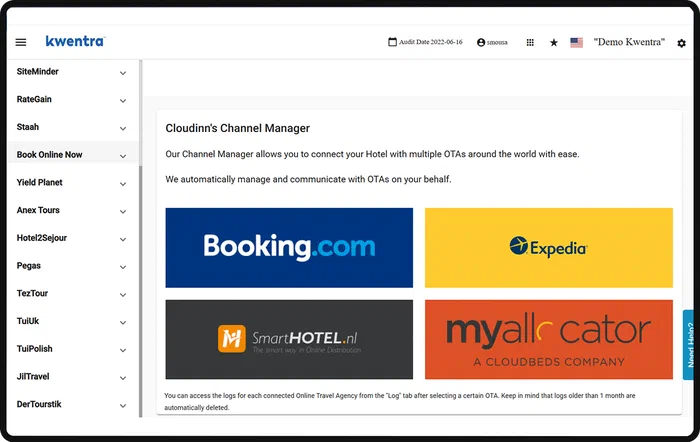700x442 pixels.
Task: Select Yield Planet in the sidebar
Action: (39, 182)
